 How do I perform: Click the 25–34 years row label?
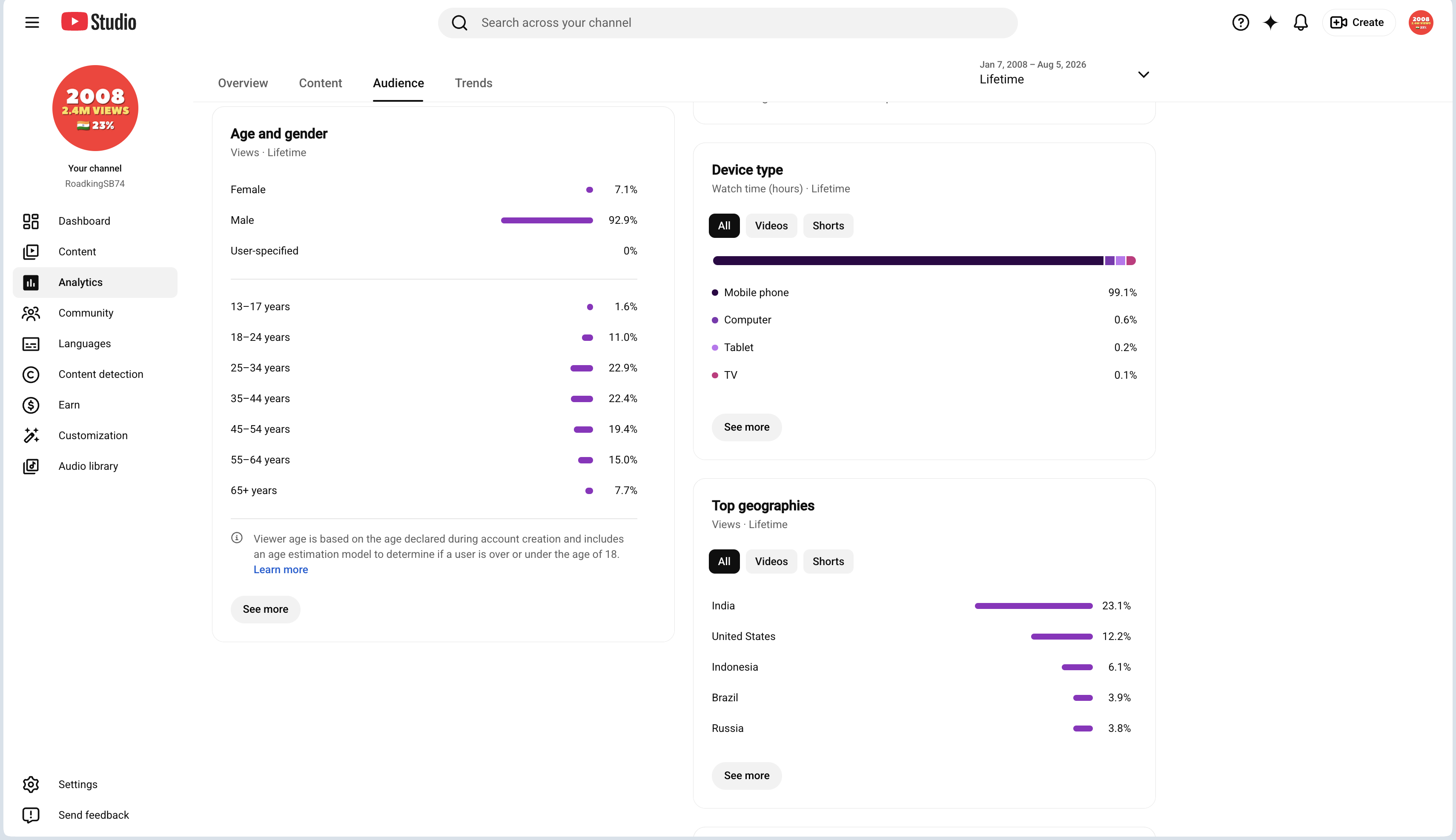260,368
